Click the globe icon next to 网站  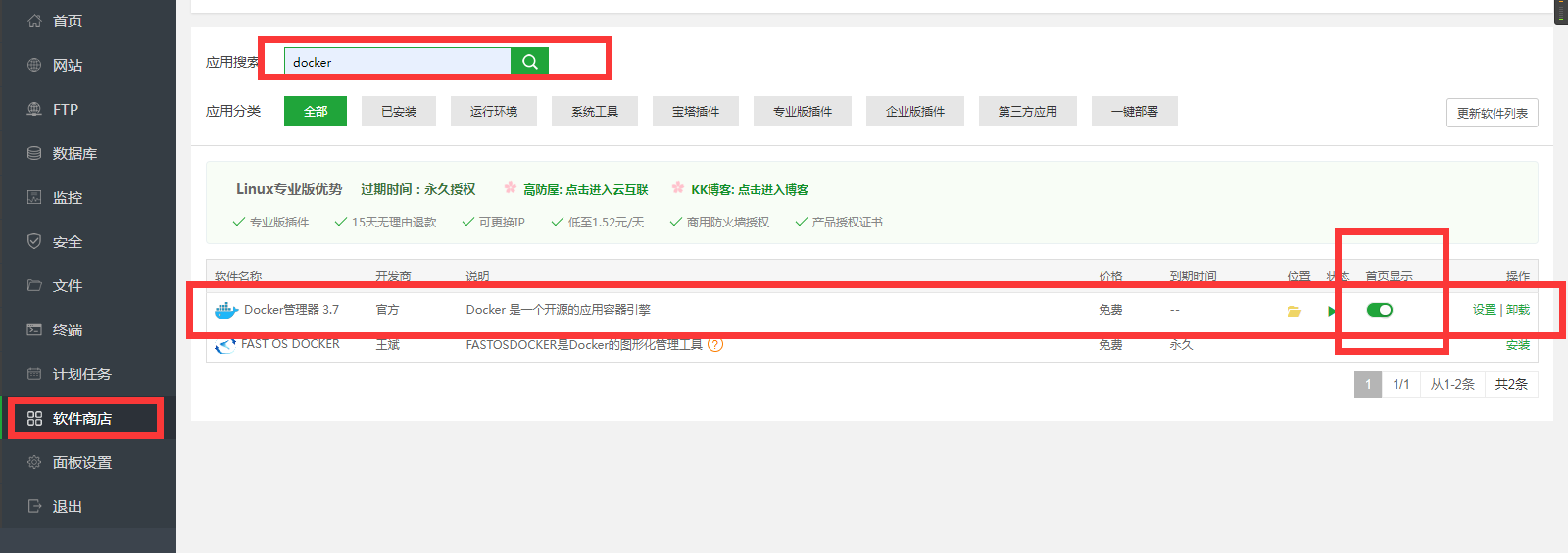(34, 65)
